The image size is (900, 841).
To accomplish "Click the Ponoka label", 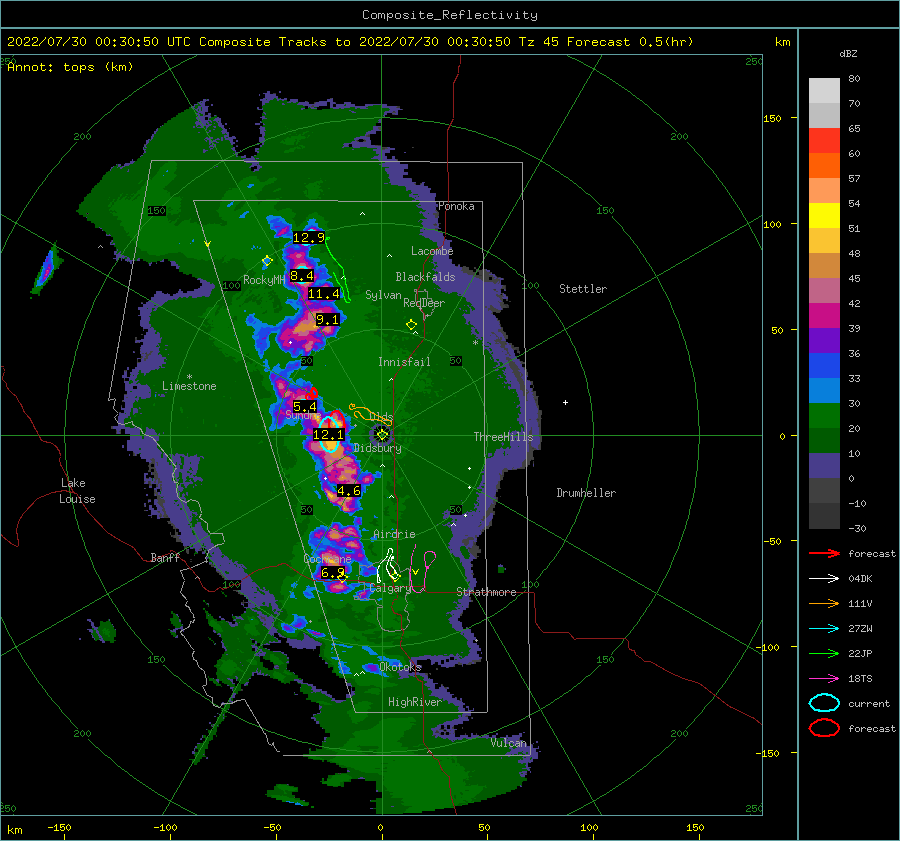I will click(x=456, y=206).
